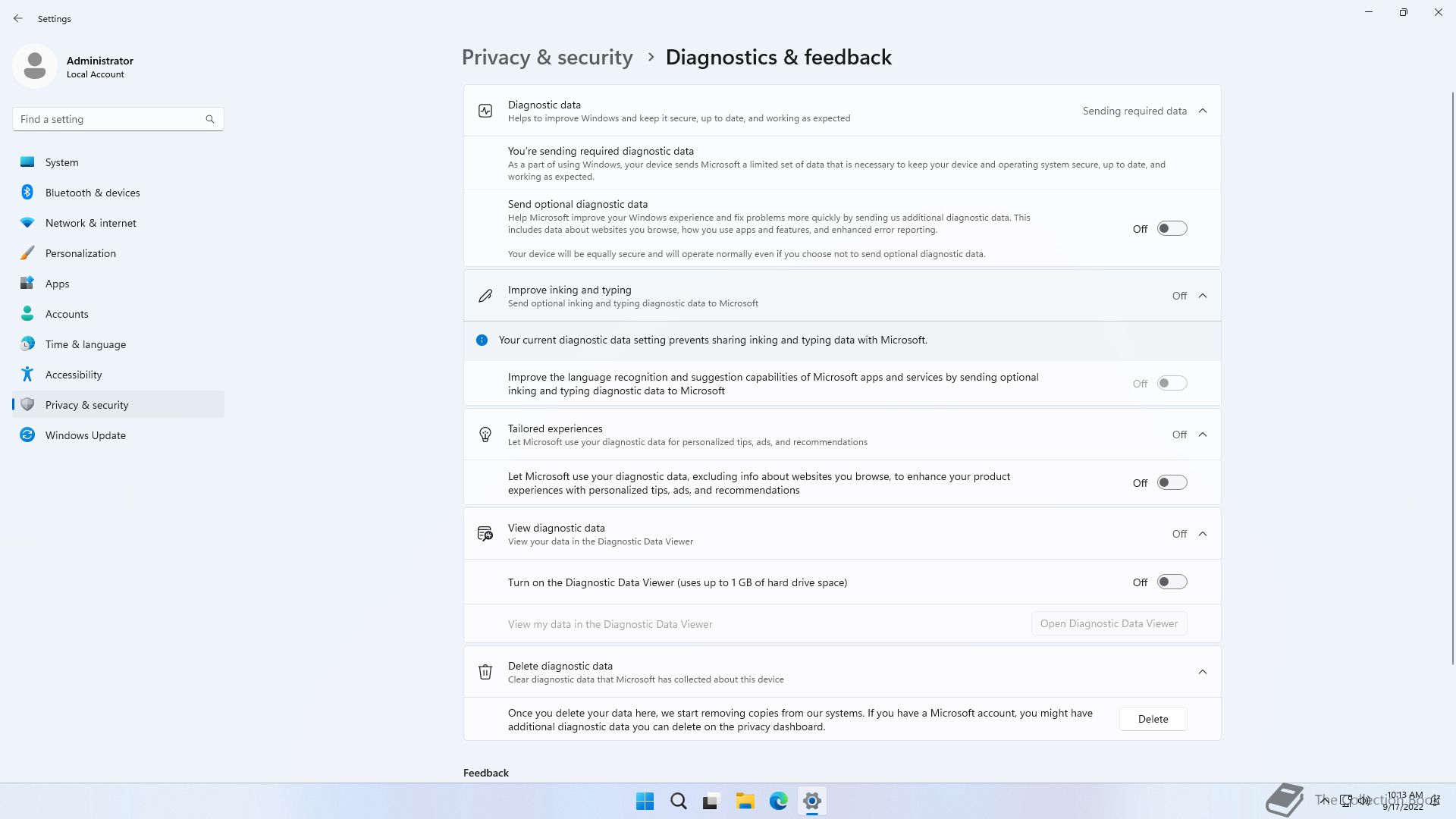Viewport: 1456px width, 819px height.
Task: Click the Personalization paintbrush icon
Action: pyautogui.click(x=27, y=253)
